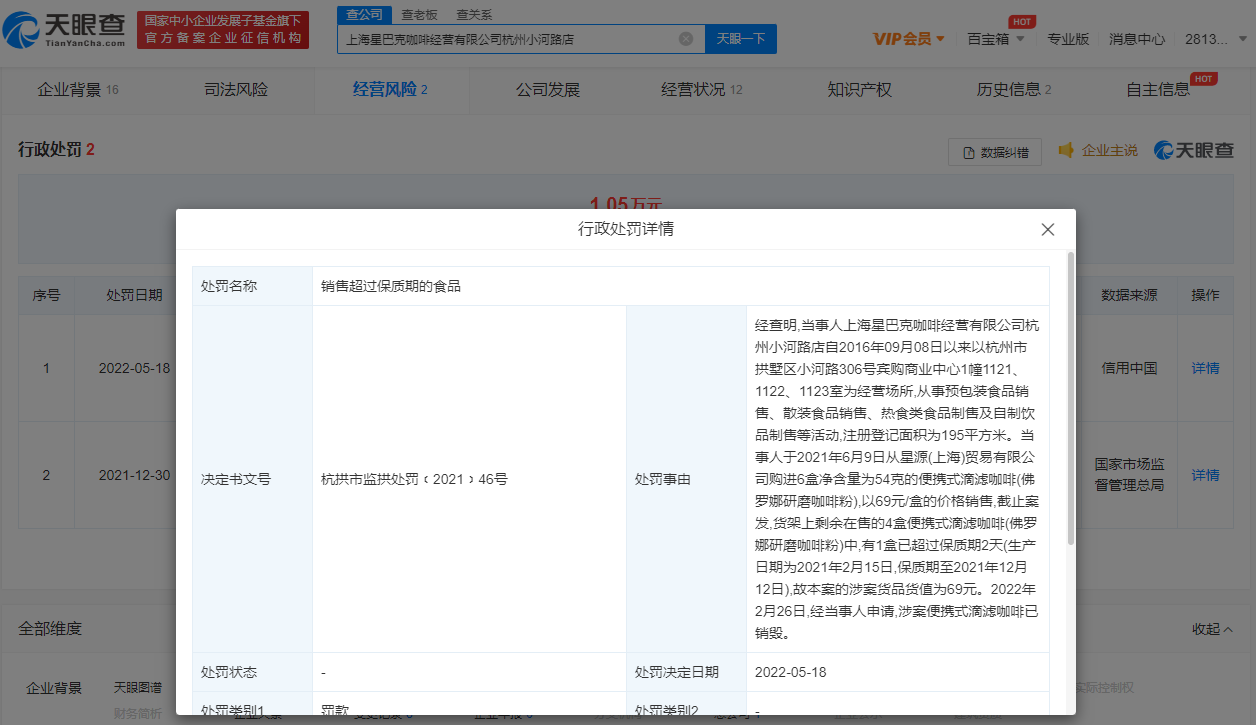The height and width of the screenshot is (725, 1256).
Task: Open the 经营状况 tab
Action: [702, 90]
